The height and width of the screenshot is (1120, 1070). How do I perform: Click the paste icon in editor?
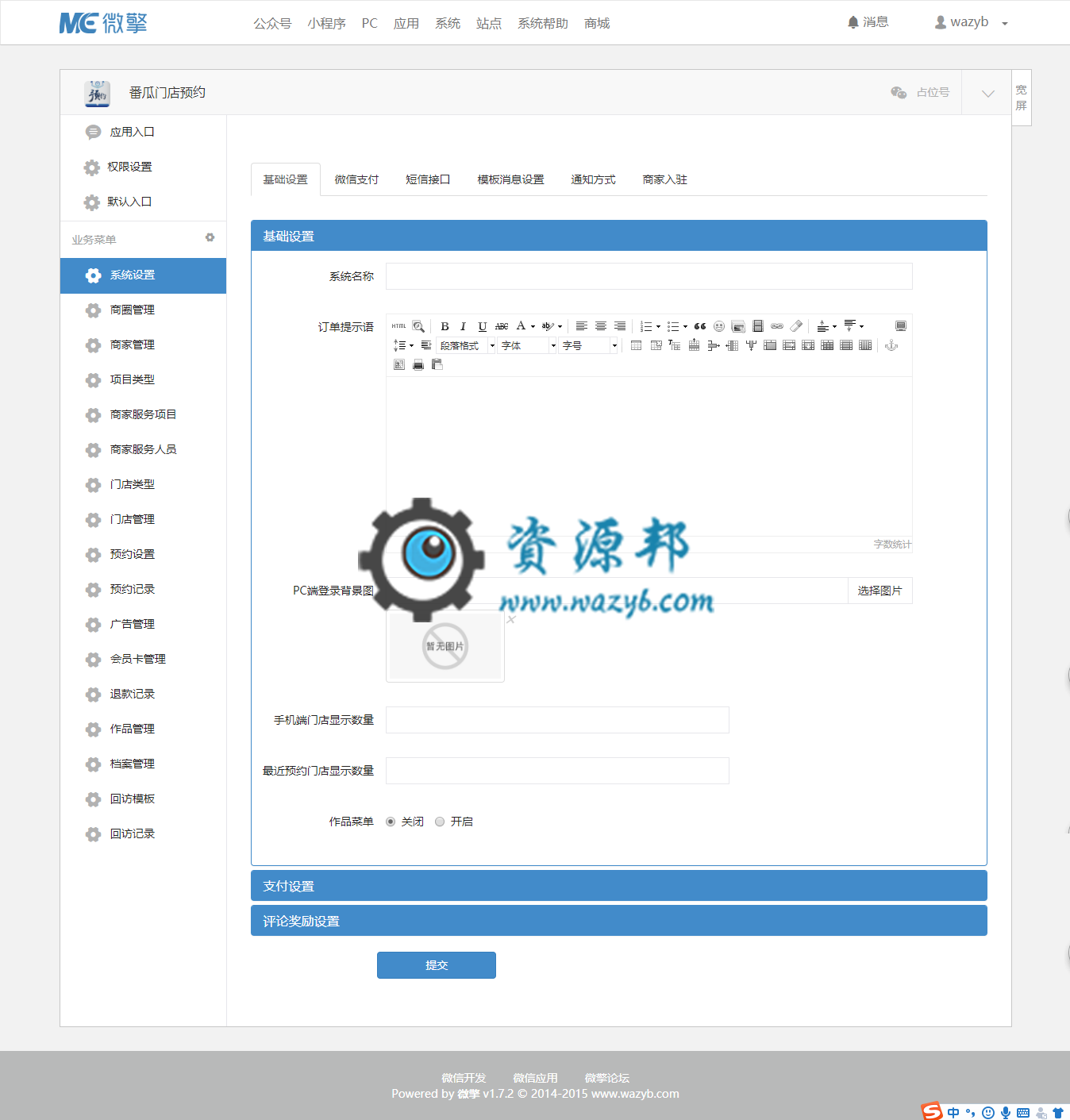click(437, 364)
